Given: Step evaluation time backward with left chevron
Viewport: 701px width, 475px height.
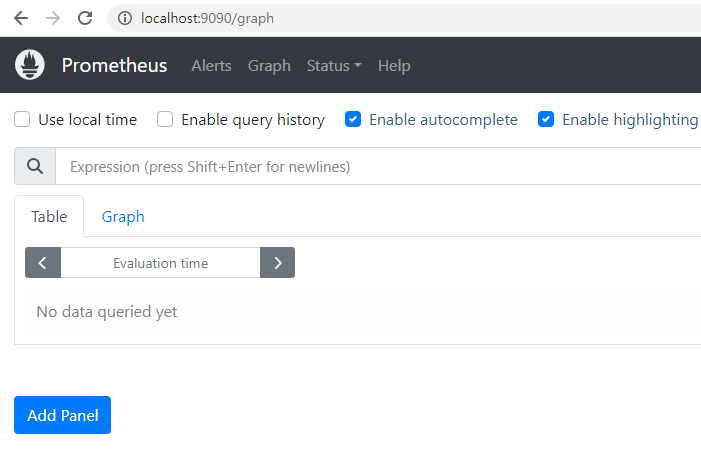Looking at the screenshot, I should (x=43, y=263).
